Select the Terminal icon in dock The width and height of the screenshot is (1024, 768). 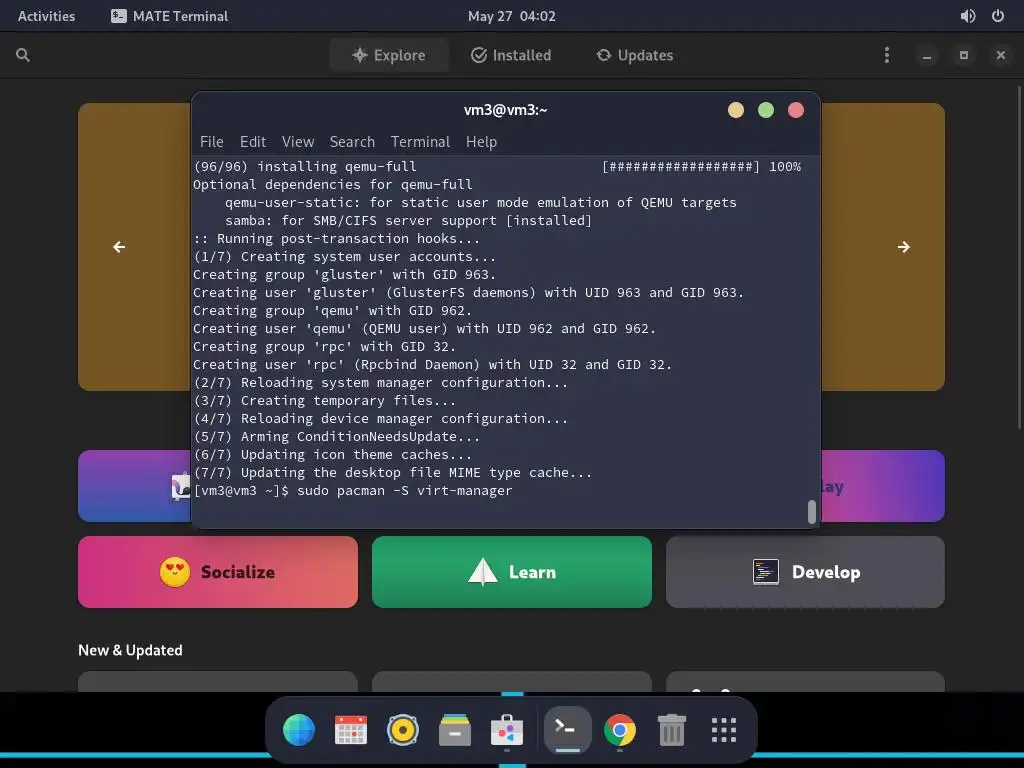click(x=568, y=729)
